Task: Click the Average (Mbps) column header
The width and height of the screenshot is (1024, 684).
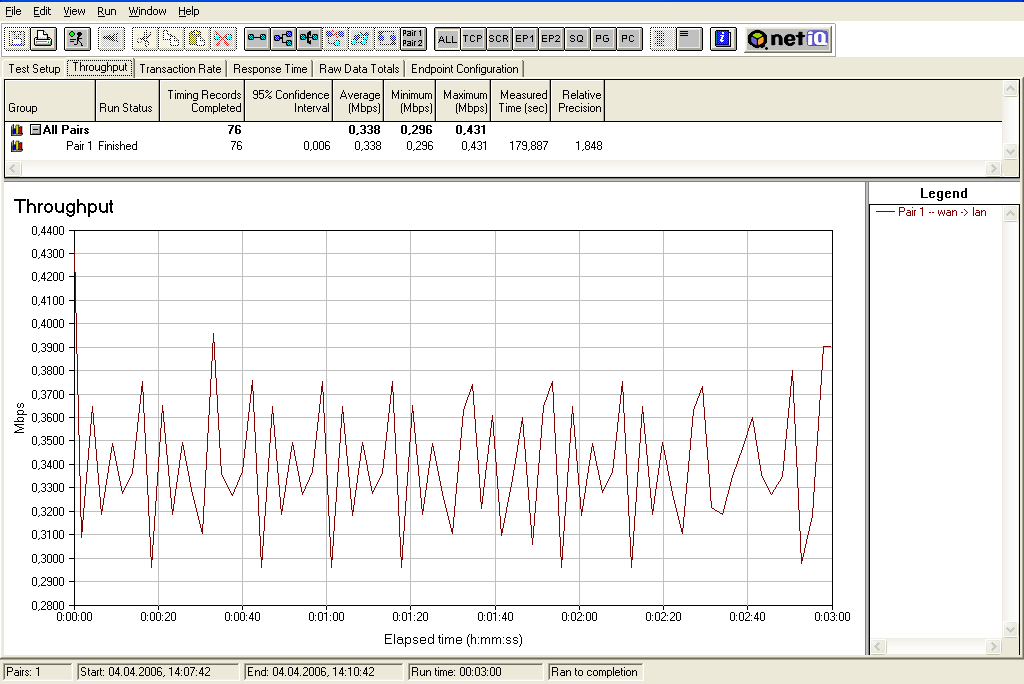Action: (x=360, y=101)
